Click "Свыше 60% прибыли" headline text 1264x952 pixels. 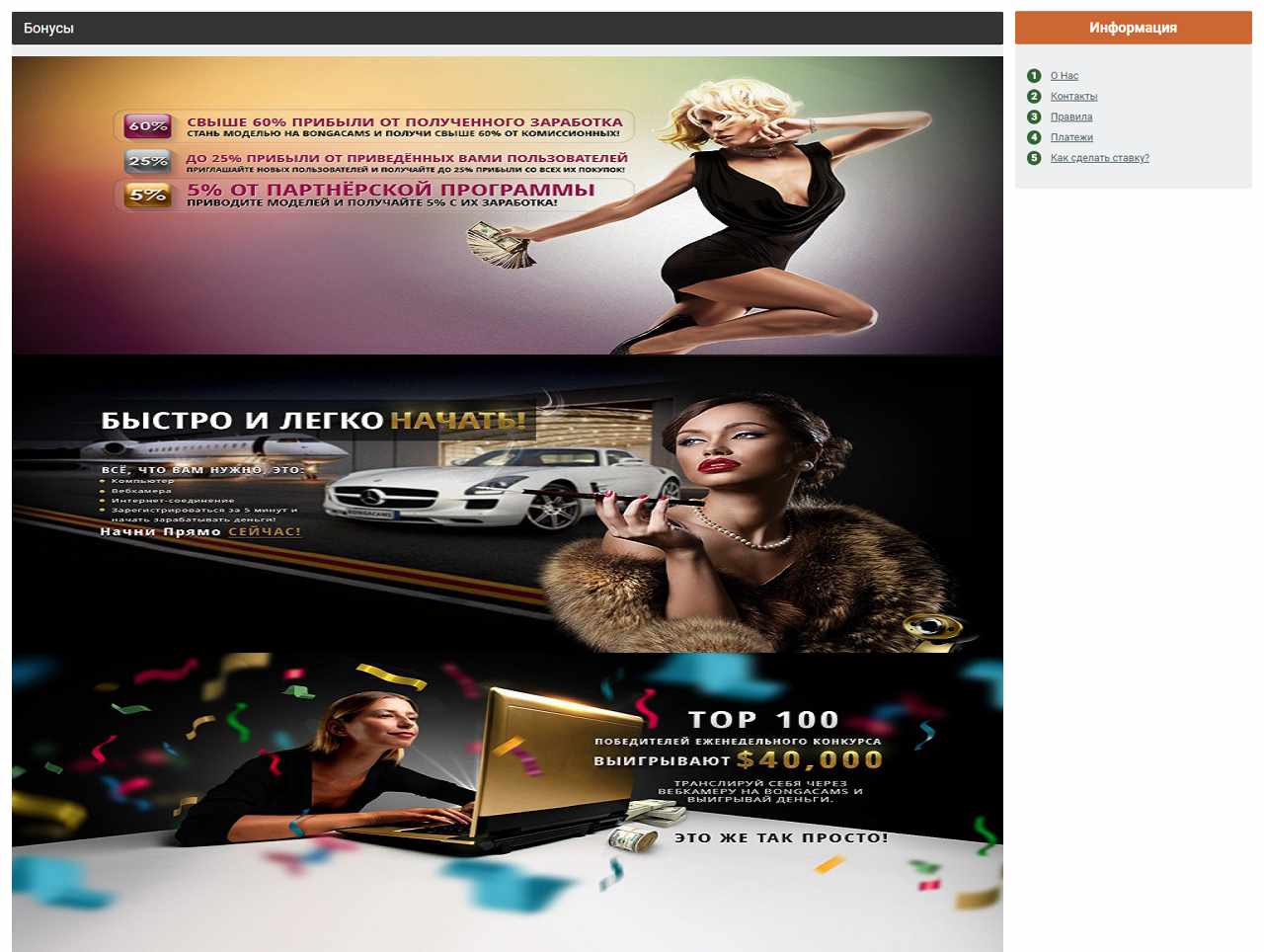[x=405, y=121]
